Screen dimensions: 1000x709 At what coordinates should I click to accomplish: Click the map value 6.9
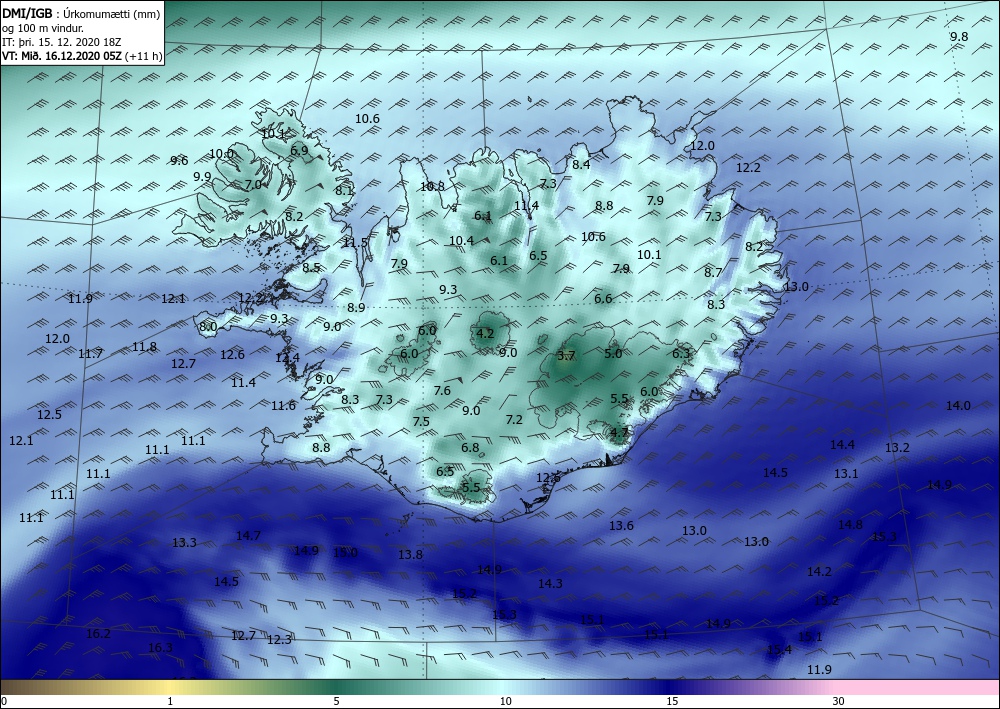(299, 151)
